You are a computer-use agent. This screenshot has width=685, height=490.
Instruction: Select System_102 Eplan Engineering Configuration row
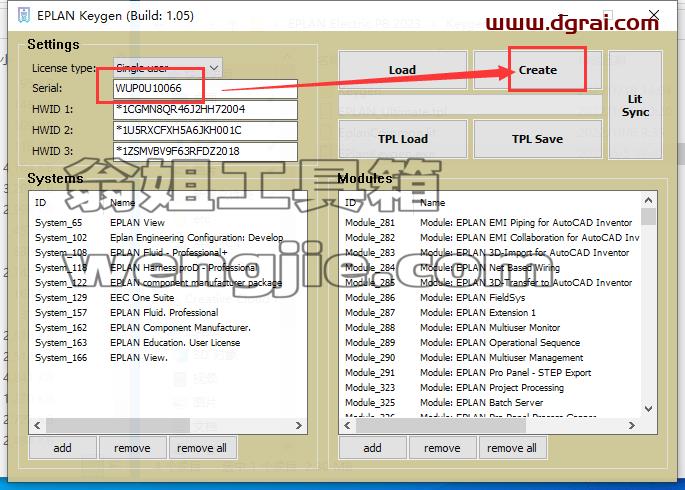click(x=168, y=238)
